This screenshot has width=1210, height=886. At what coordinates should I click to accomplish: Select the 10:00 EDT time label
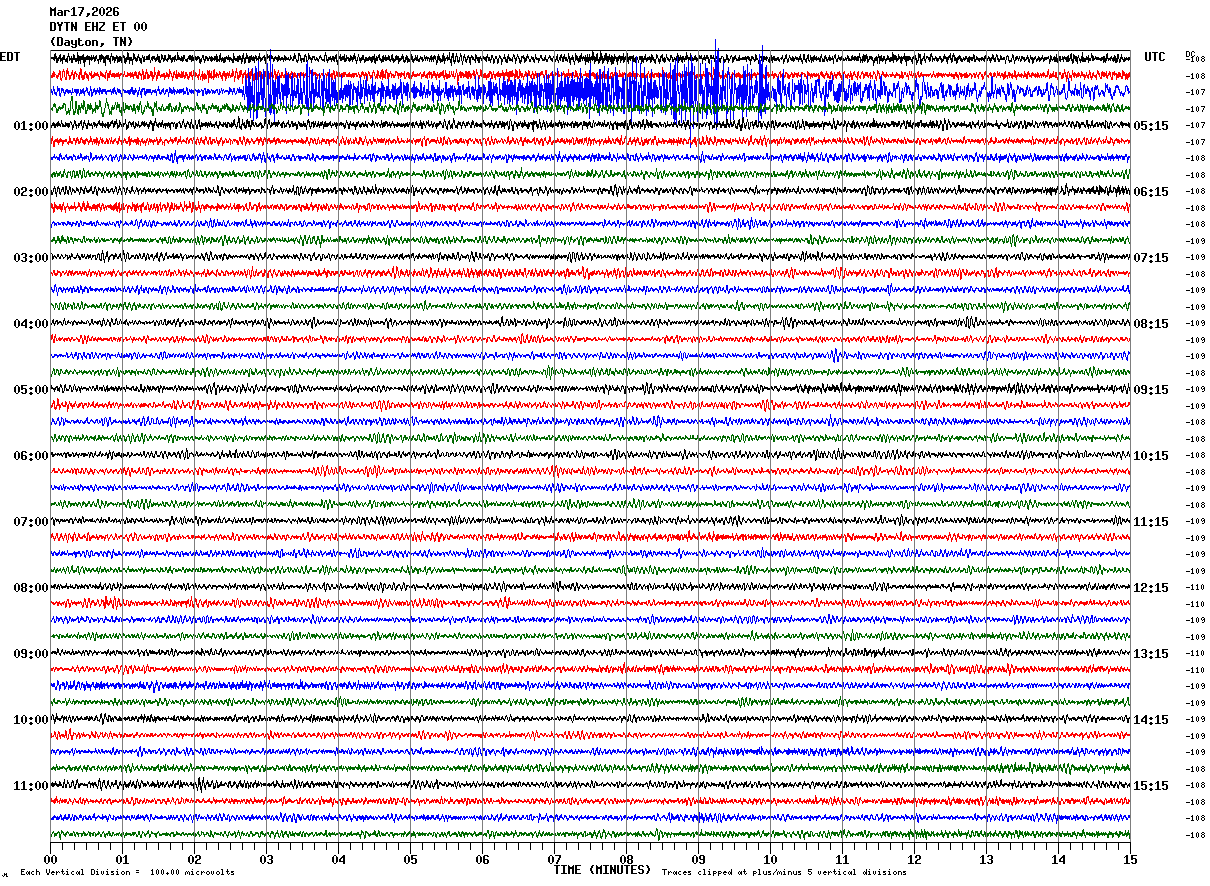pos(31,720)
